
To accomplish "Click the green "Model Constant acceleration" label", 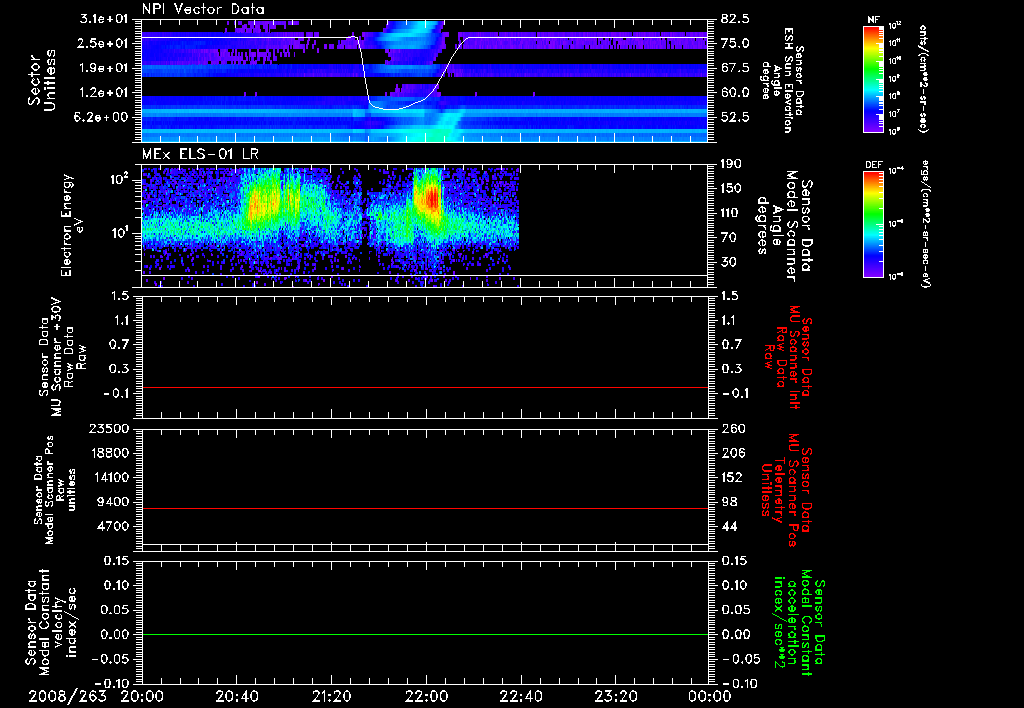I will (x=798, y=622).
